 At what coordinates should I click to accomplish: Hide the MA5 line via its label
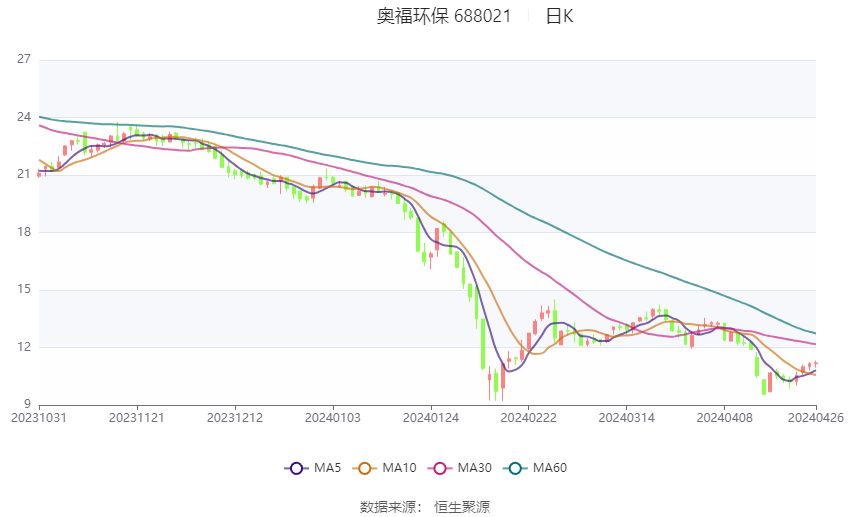(327, 468)
